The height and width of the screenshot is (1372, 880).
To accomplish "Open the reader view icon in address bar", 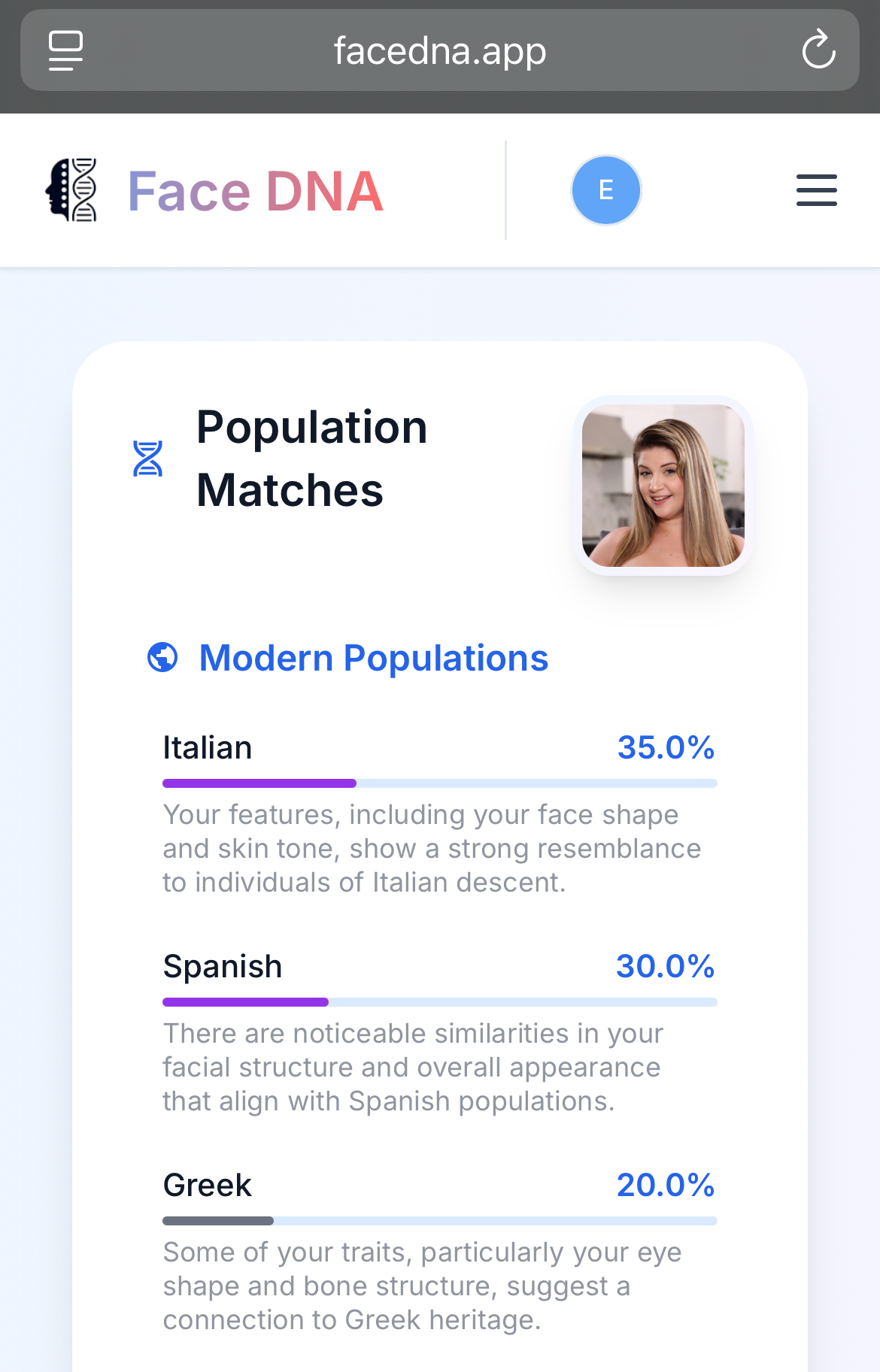I will click(x=65, y=50).
